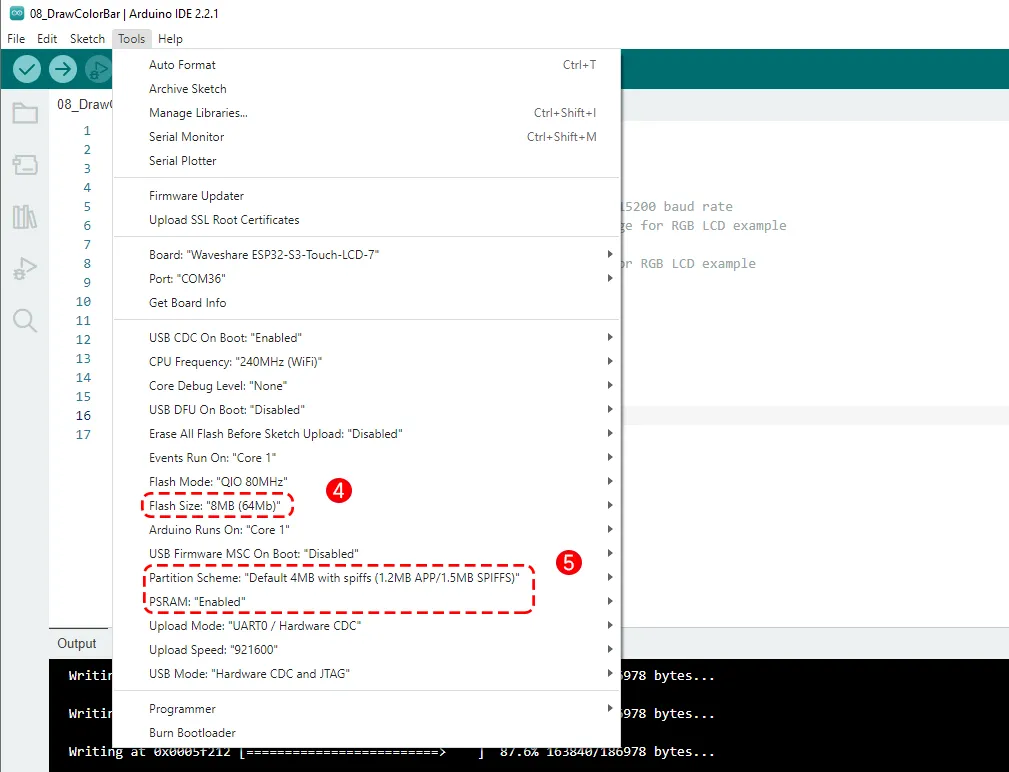Expand the Board submenu arrow
Image resolution: width=1009 pixels, height=772 pixels.
tap(609, 255)
